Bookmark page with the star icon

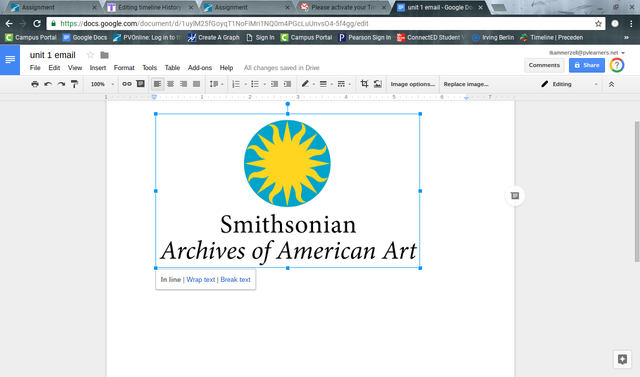[598, 24]
